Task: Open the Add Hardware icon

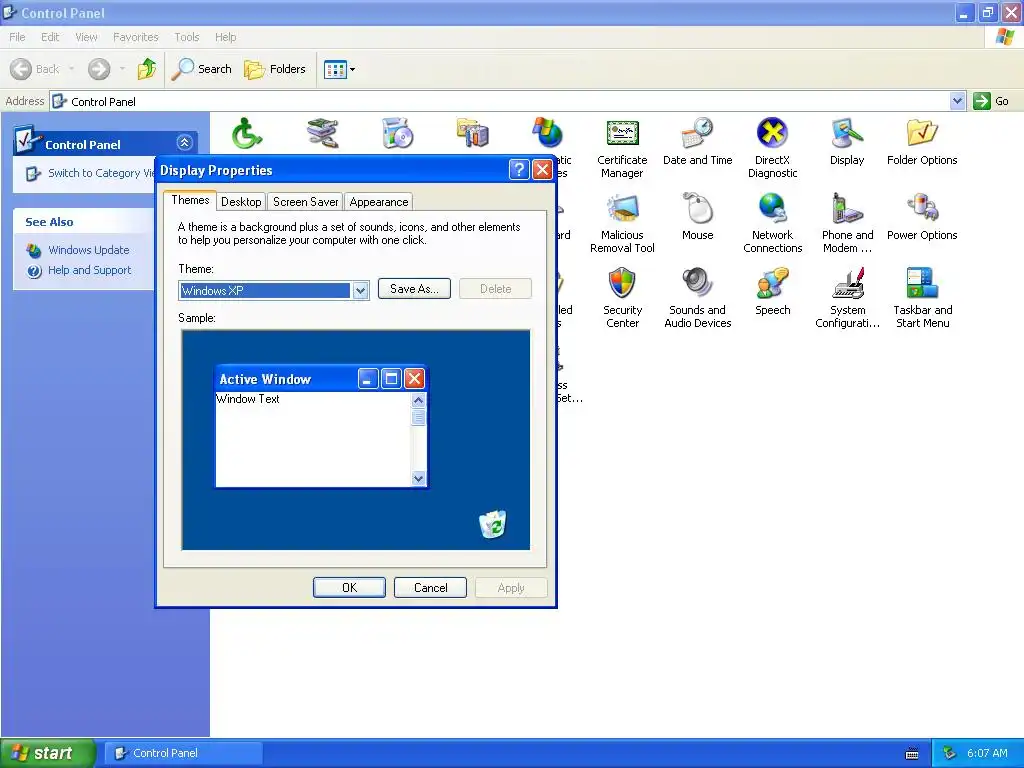Action: point(323,133)
